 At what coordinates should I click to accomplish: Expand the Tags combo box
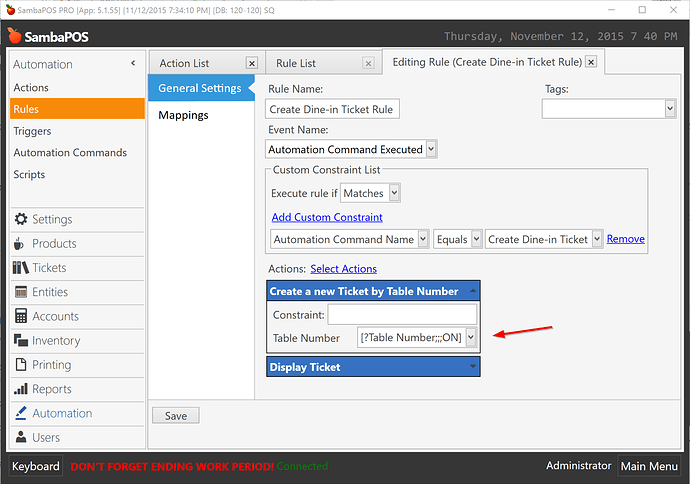(x=669, y=109)
